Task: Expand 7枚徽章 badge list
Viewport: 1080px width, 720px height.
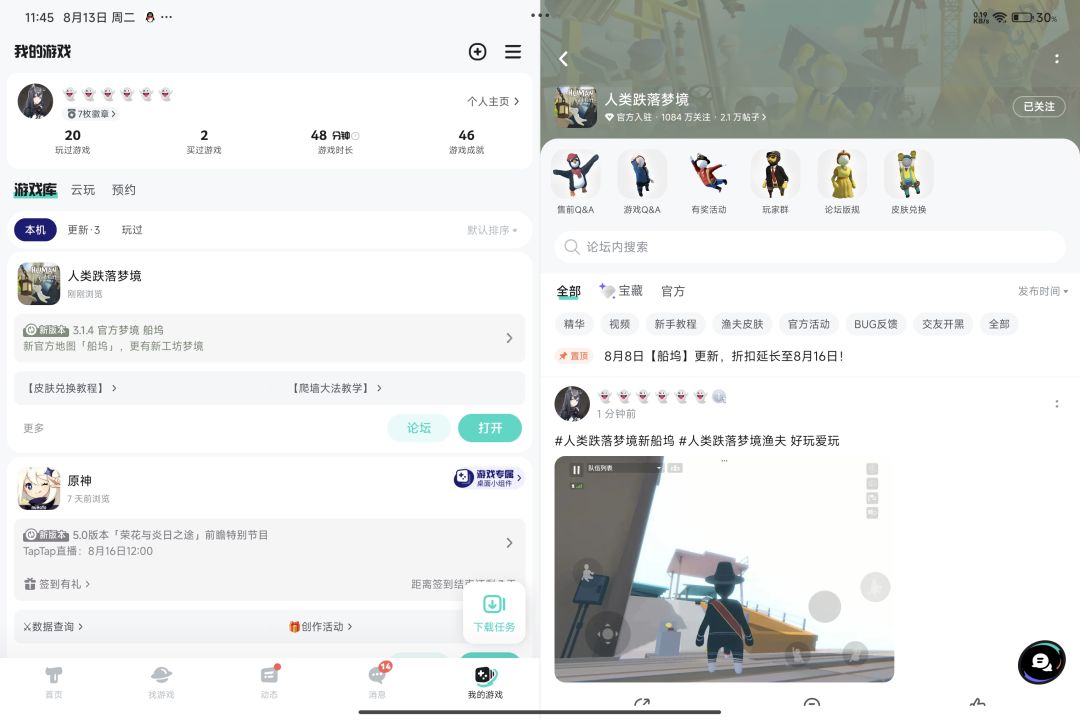Action: point(91,114)
